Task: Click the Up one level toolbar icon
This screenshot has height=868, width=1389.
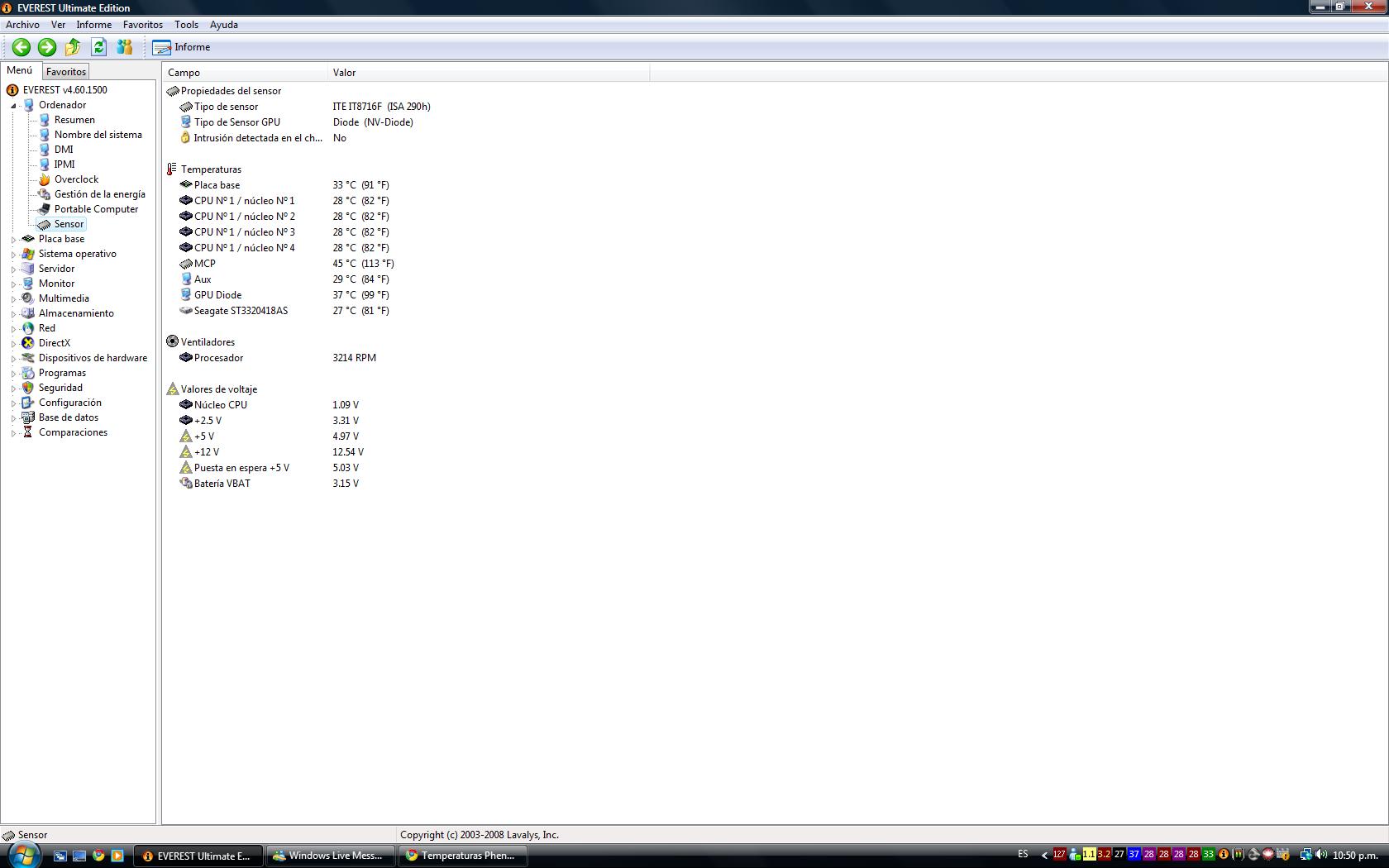Action: click(73, 47)
